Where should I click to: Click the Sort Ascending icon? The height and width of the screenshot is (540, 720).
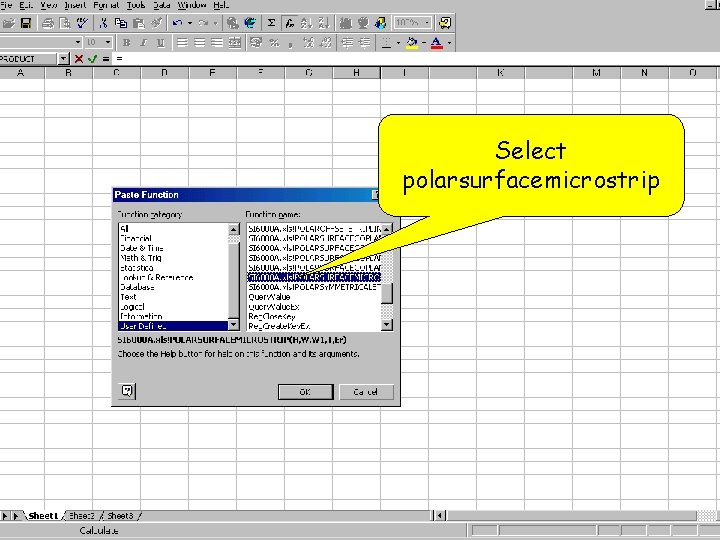306,23
